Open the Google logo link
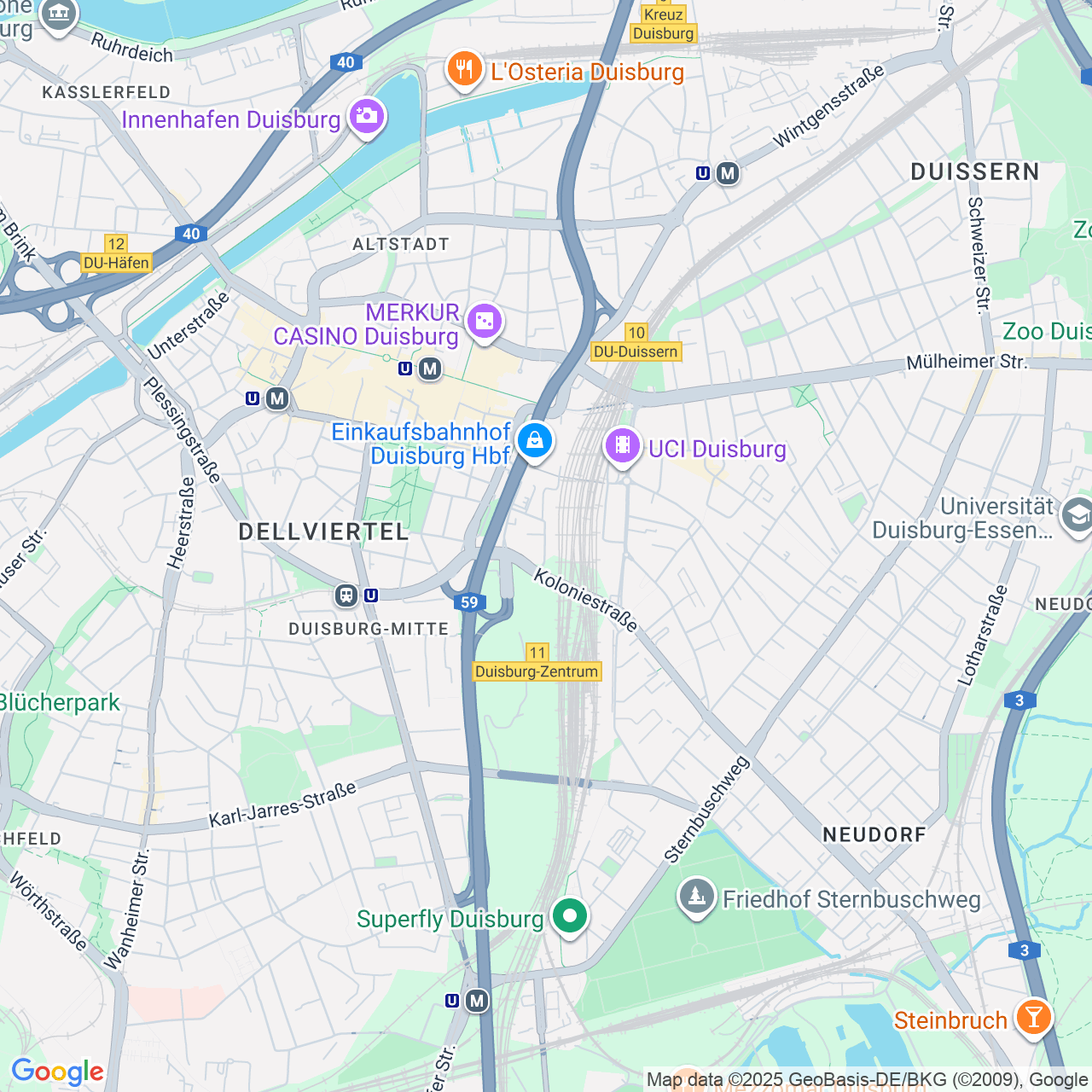The height and width of the screenshot is (1092, 1092). click(57, 1072)
